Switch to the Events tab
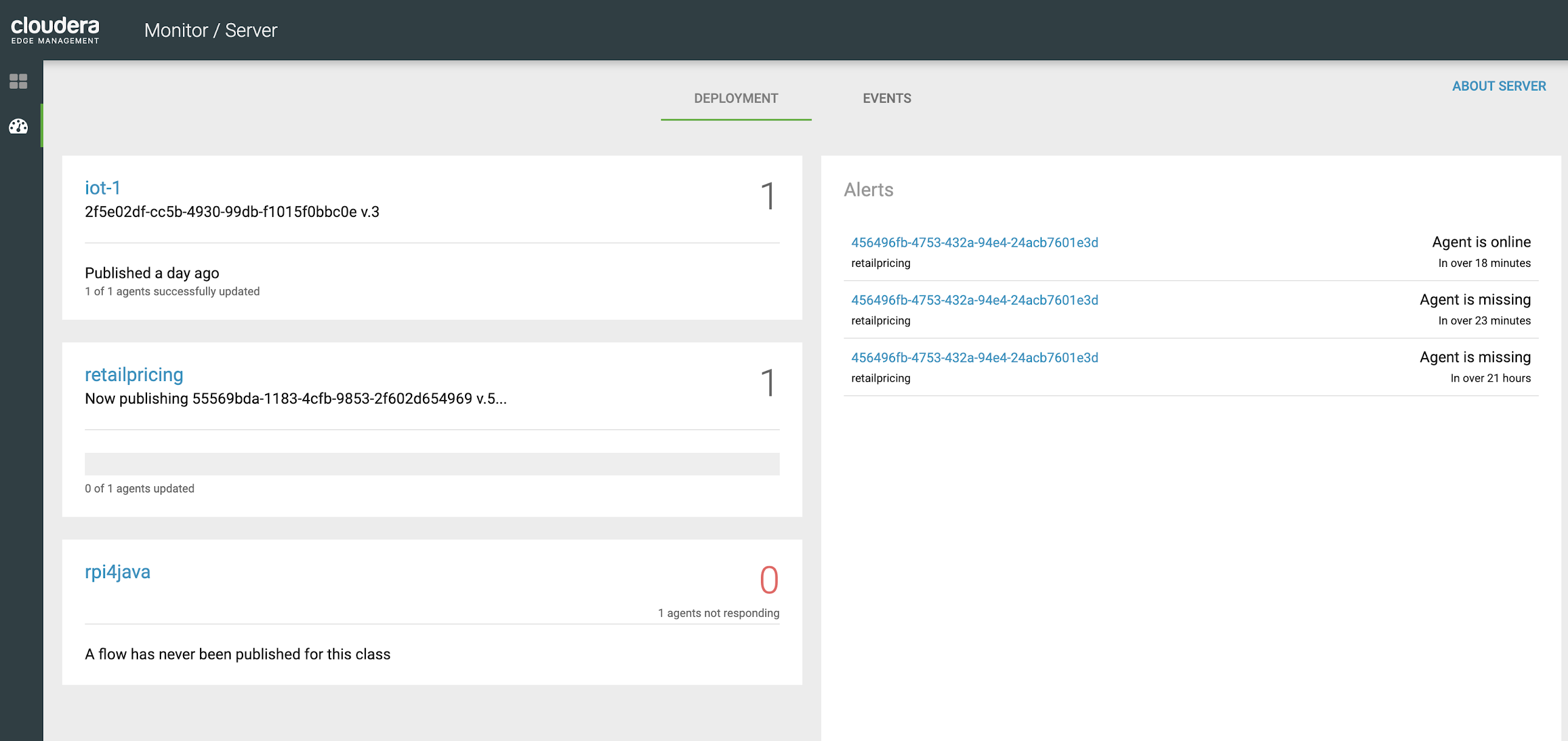Image resolution: width=1568 pixels, height=741 pixels. tap(886, 98)
